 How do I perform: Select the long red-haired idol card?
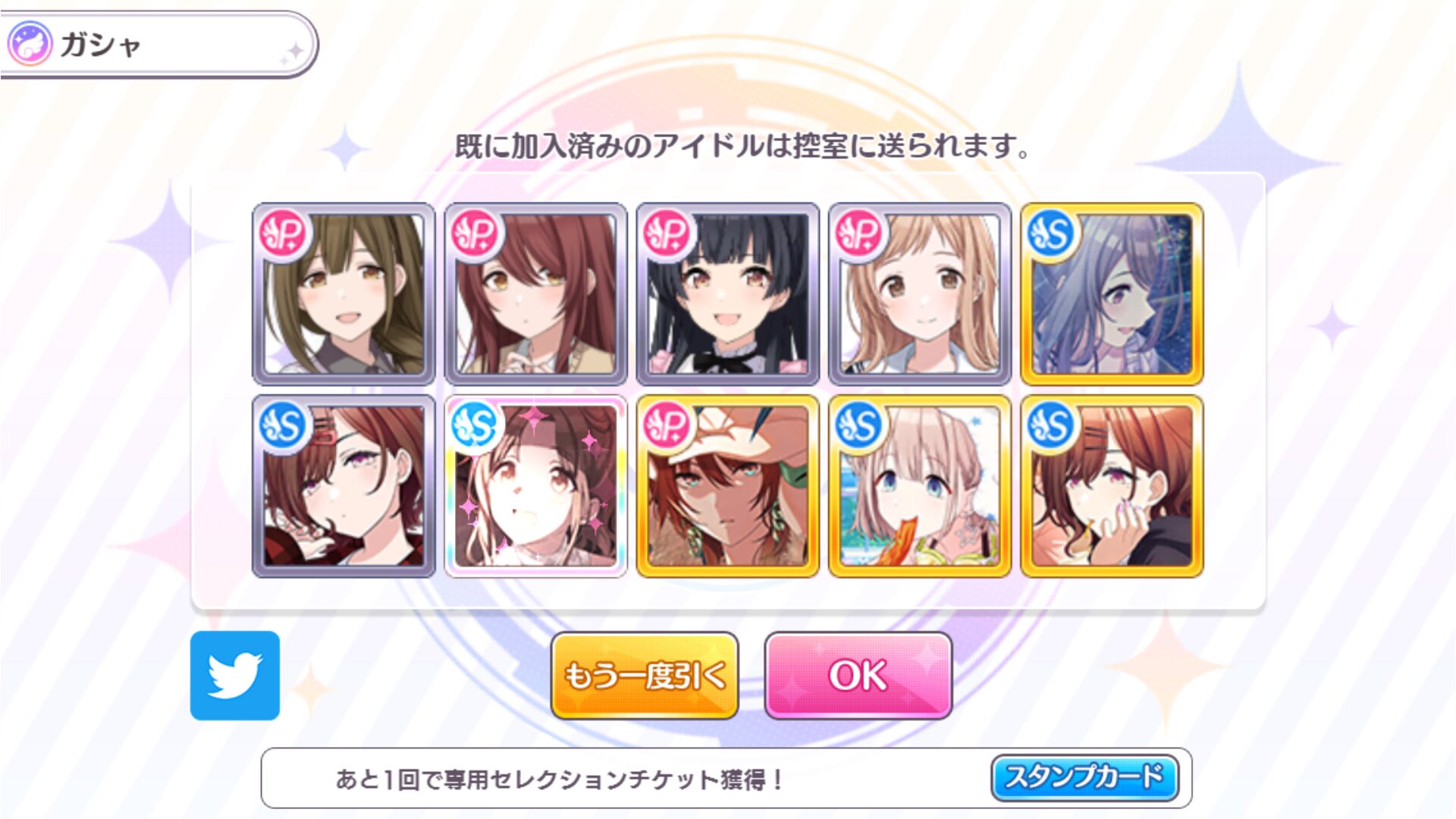coord(535,293)
